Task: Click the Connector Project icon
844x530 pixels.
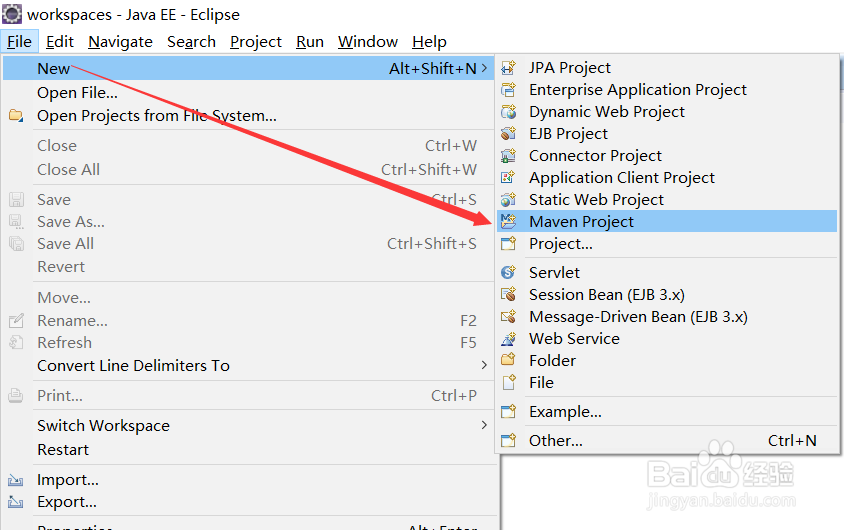Action: tap(509, 156)
